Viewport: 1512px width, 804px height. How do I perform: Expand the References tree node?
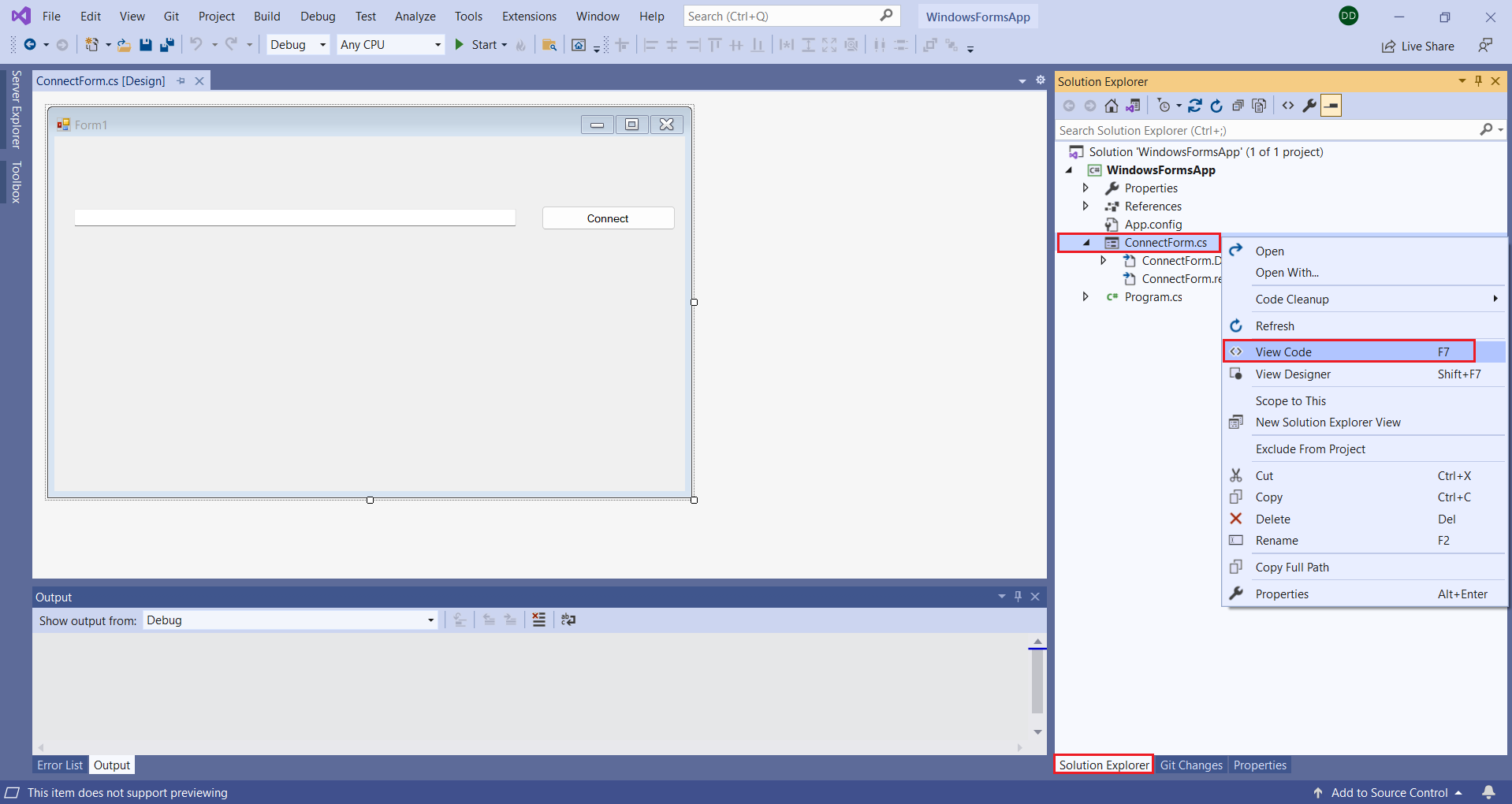pos(1086,206)
